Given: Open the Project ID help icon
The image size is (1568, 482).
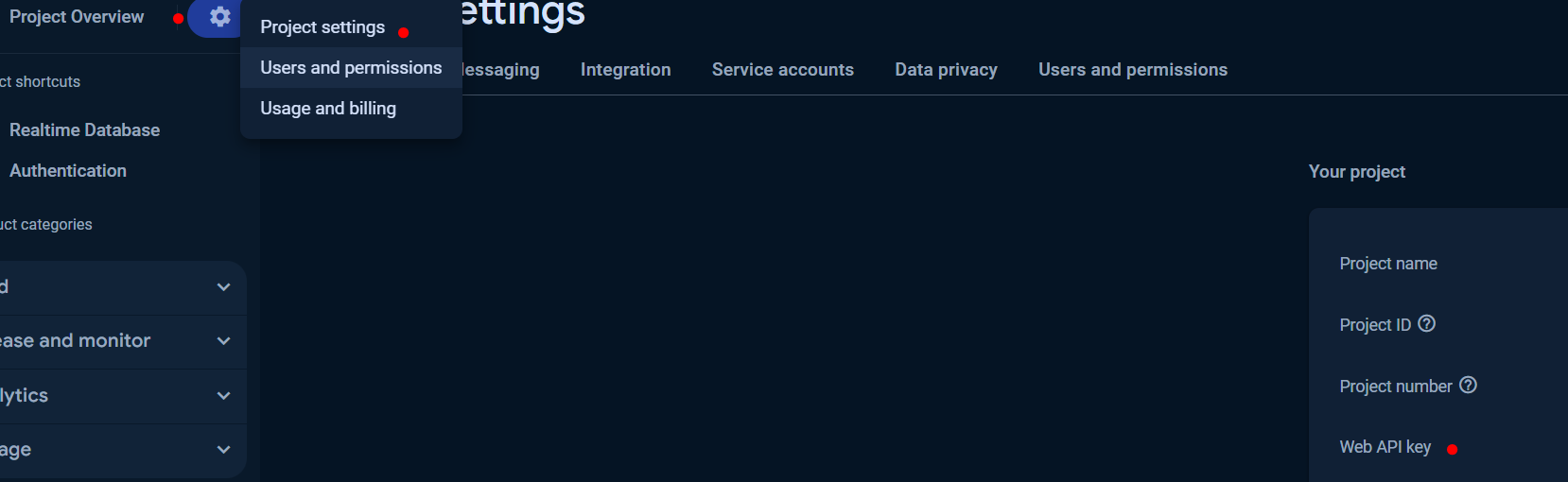Looking at the screenshot, I should pos(1427,323).
